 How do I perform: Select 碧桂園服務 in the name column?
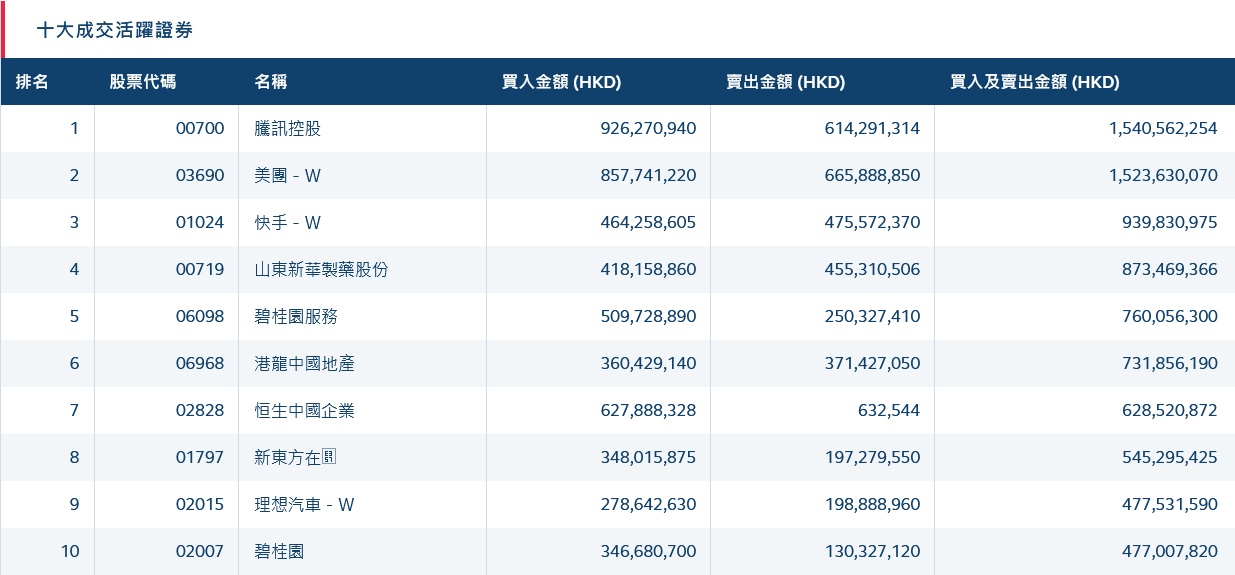296,316
